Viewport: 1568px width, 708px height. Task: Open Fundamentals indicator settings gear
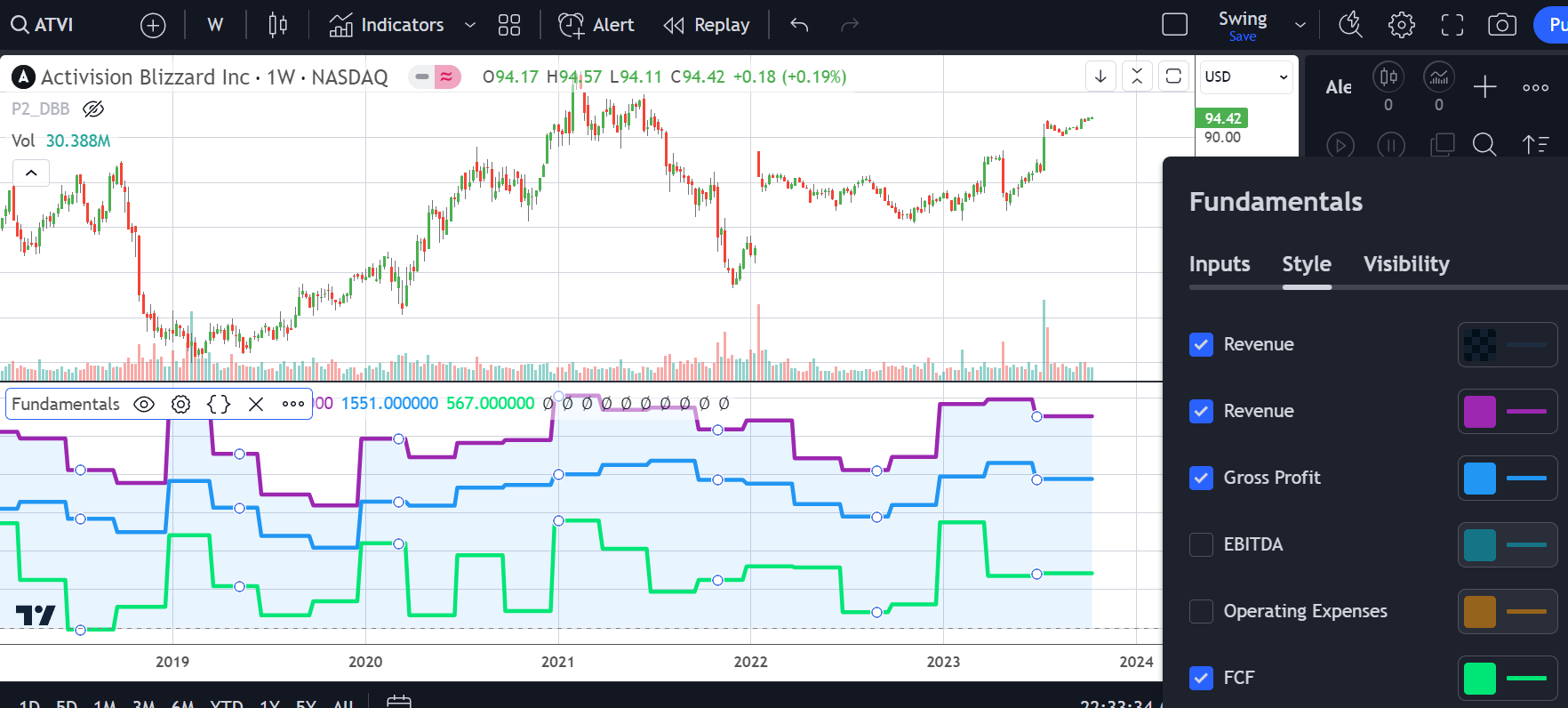pyautogui.click(x=181, y=404)
